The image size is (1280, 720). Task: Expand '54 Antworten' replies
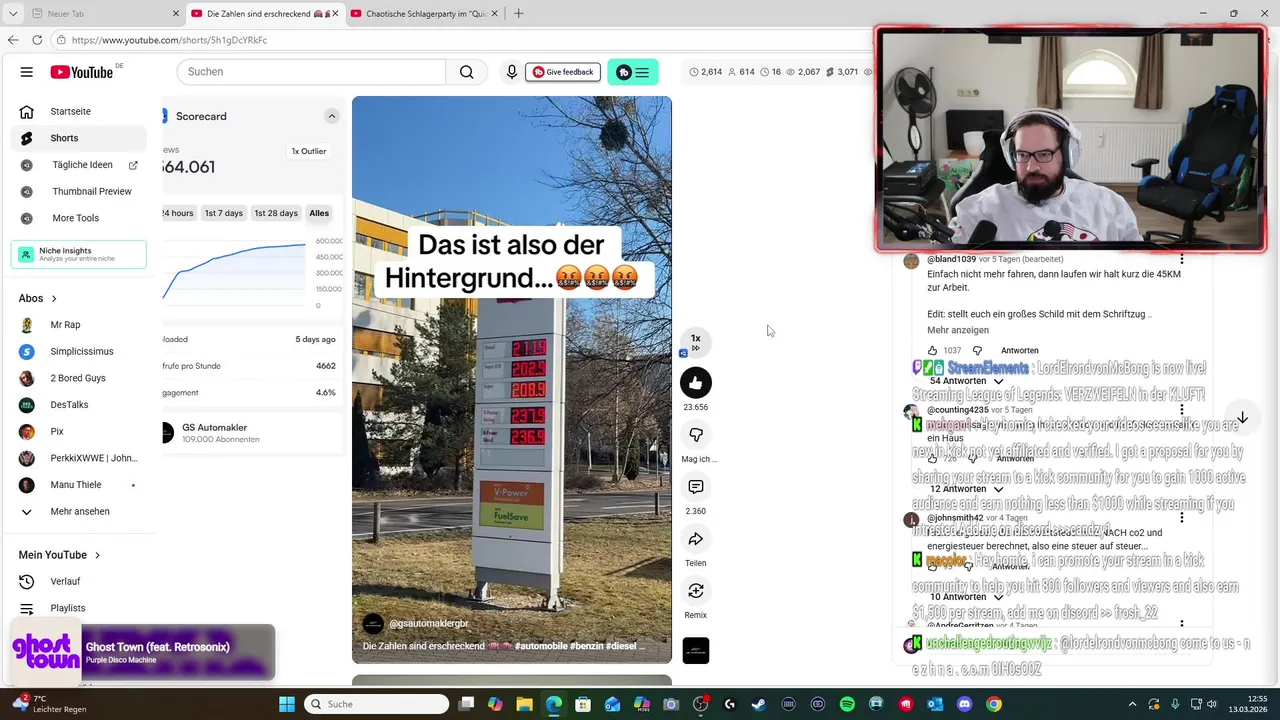[966, 381]
